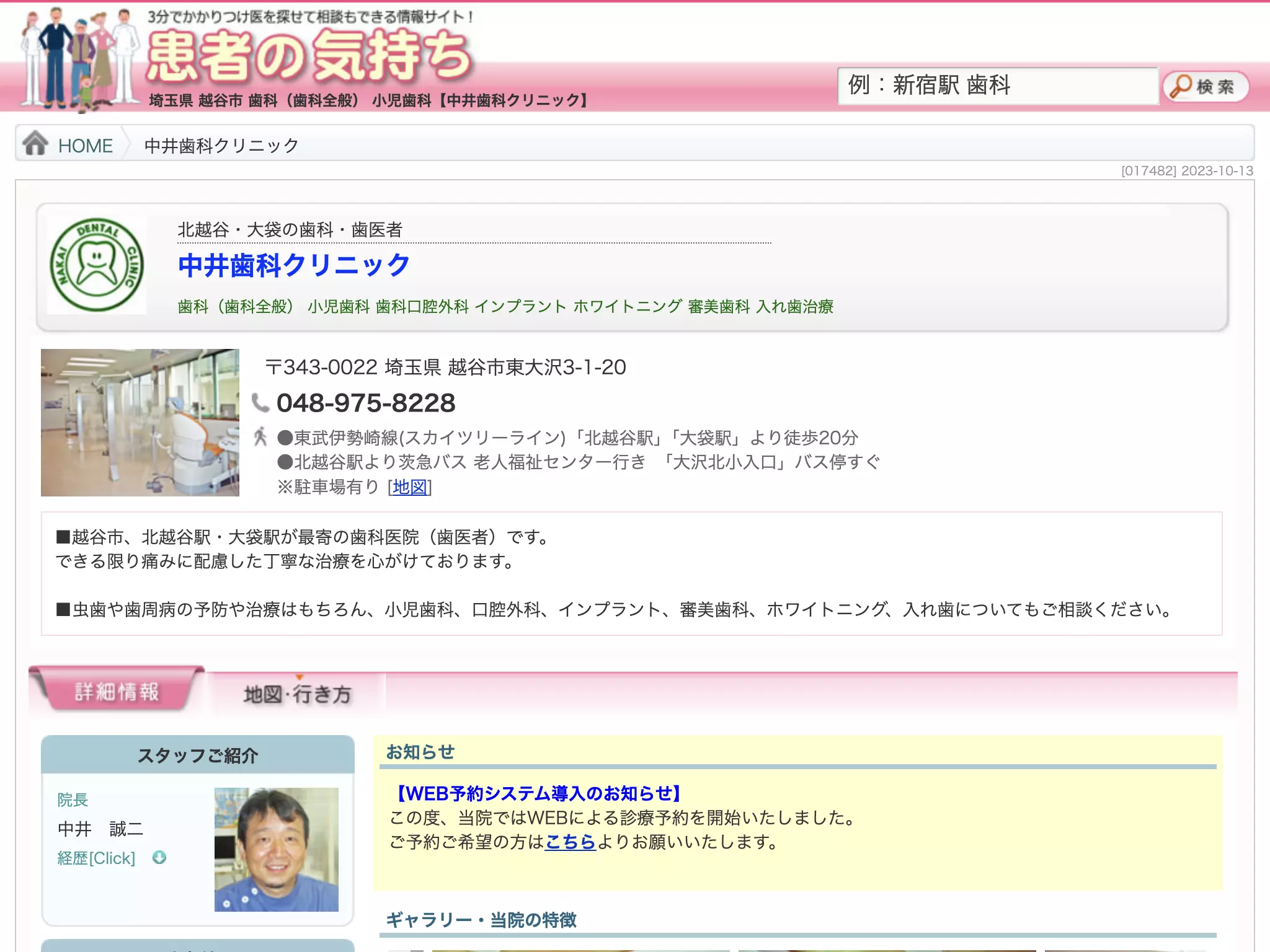Open the こちら WEB reservation link
Image resolution: width=1270 pixels, height=952 pixels.
pyautogui.click(x=571, y=842)
